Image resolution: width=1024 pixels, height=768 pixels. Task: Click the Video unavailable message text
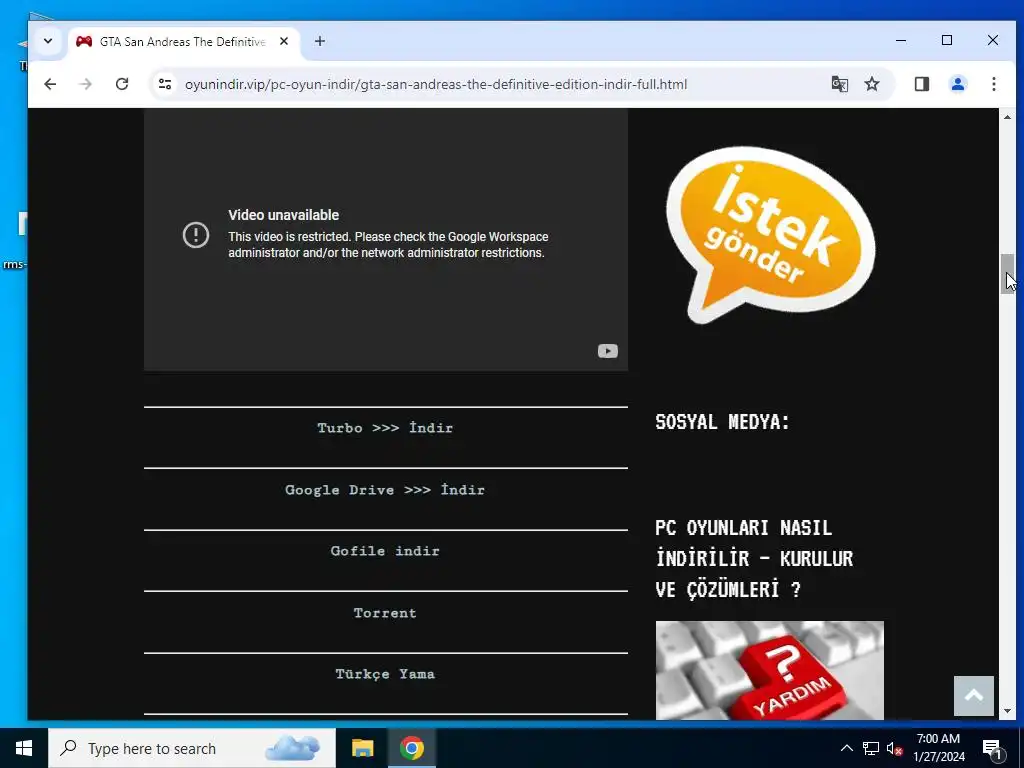[x=283, y=215]
